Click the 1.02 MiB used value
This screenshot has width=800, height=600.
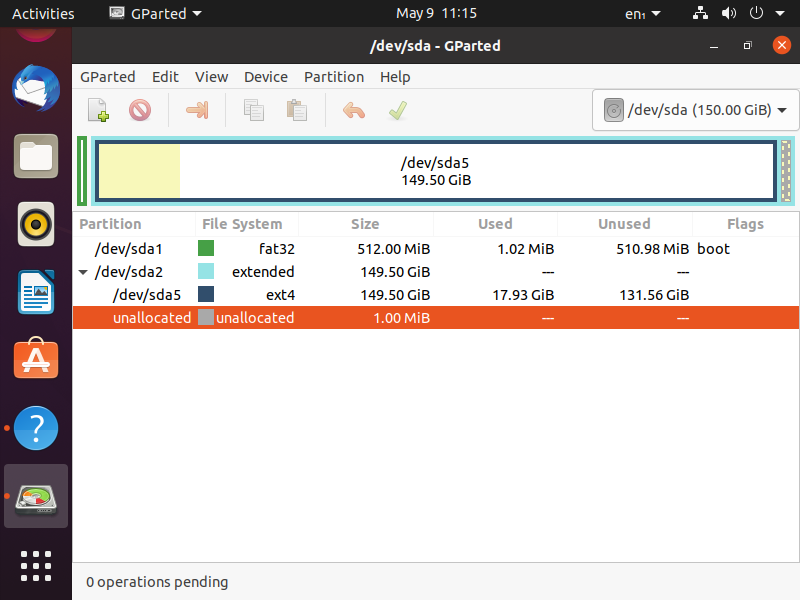pos(526,249)
